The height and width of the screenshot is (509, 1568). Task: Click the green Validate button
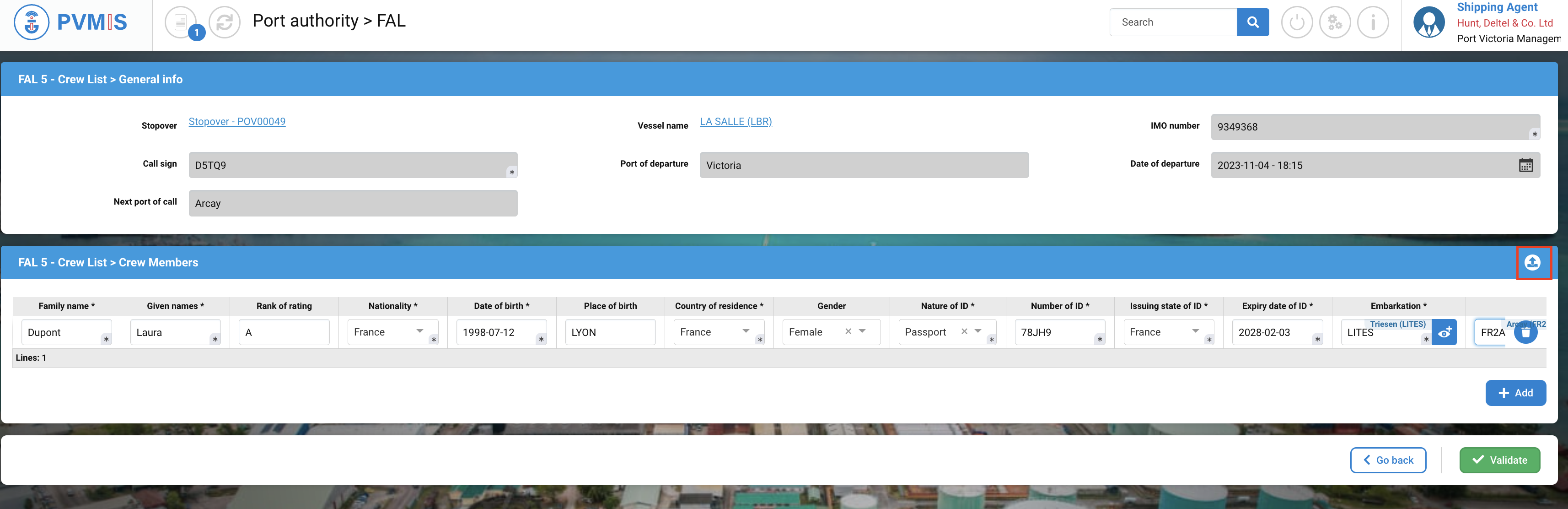pyautogui.click(x=1499, y=460)
